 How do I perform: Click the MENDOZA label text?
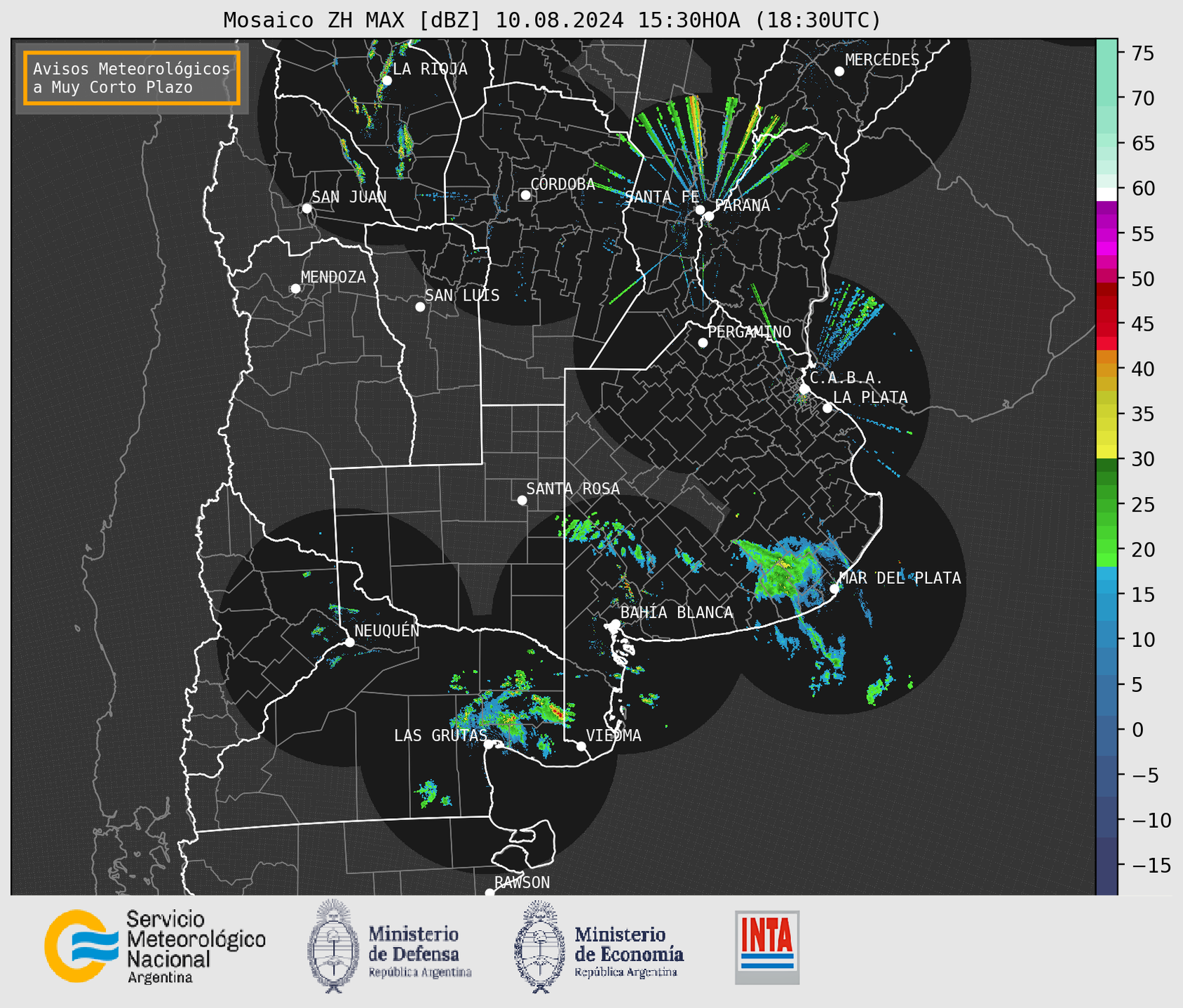pos(333,278)
